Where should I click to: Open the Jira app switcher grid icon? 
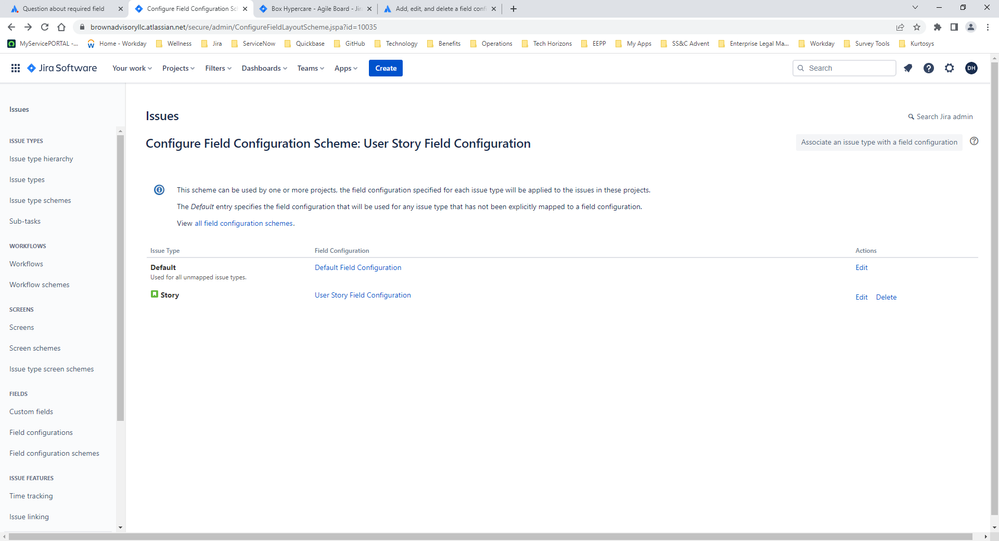(15, 68)
